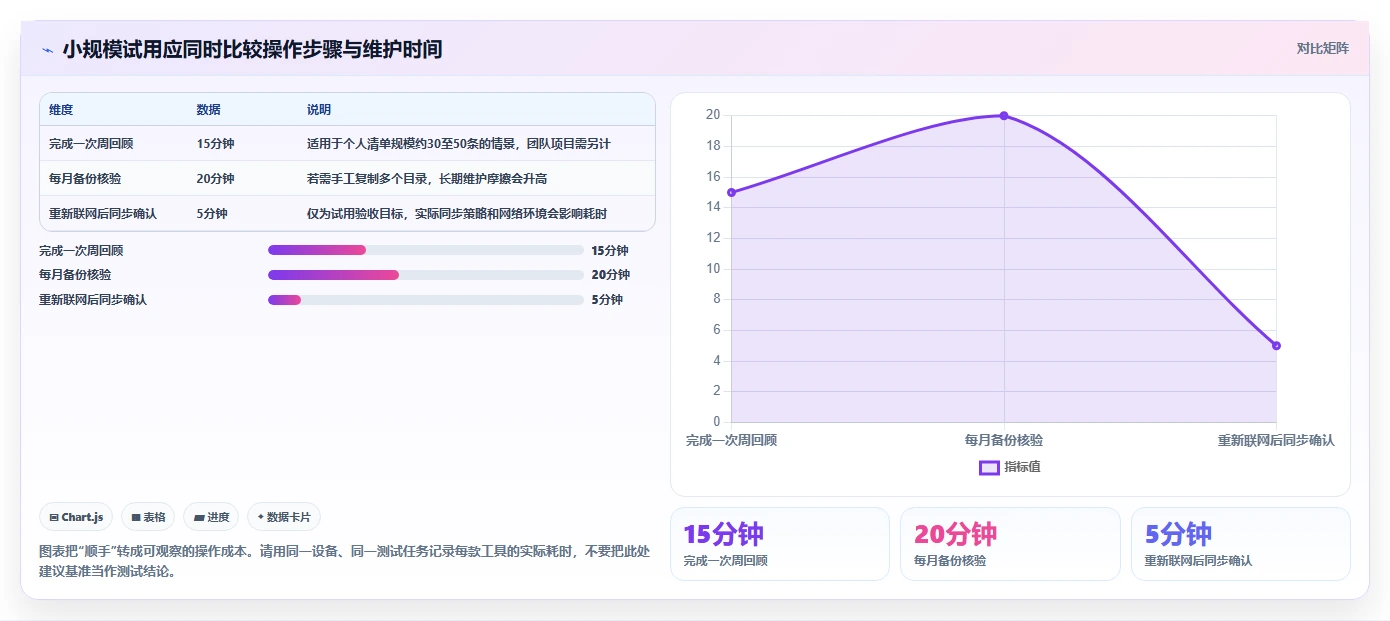1390x621 pixels.
Task: Click the description starting 若需手工复制多个目录
Action: (427, 179)
